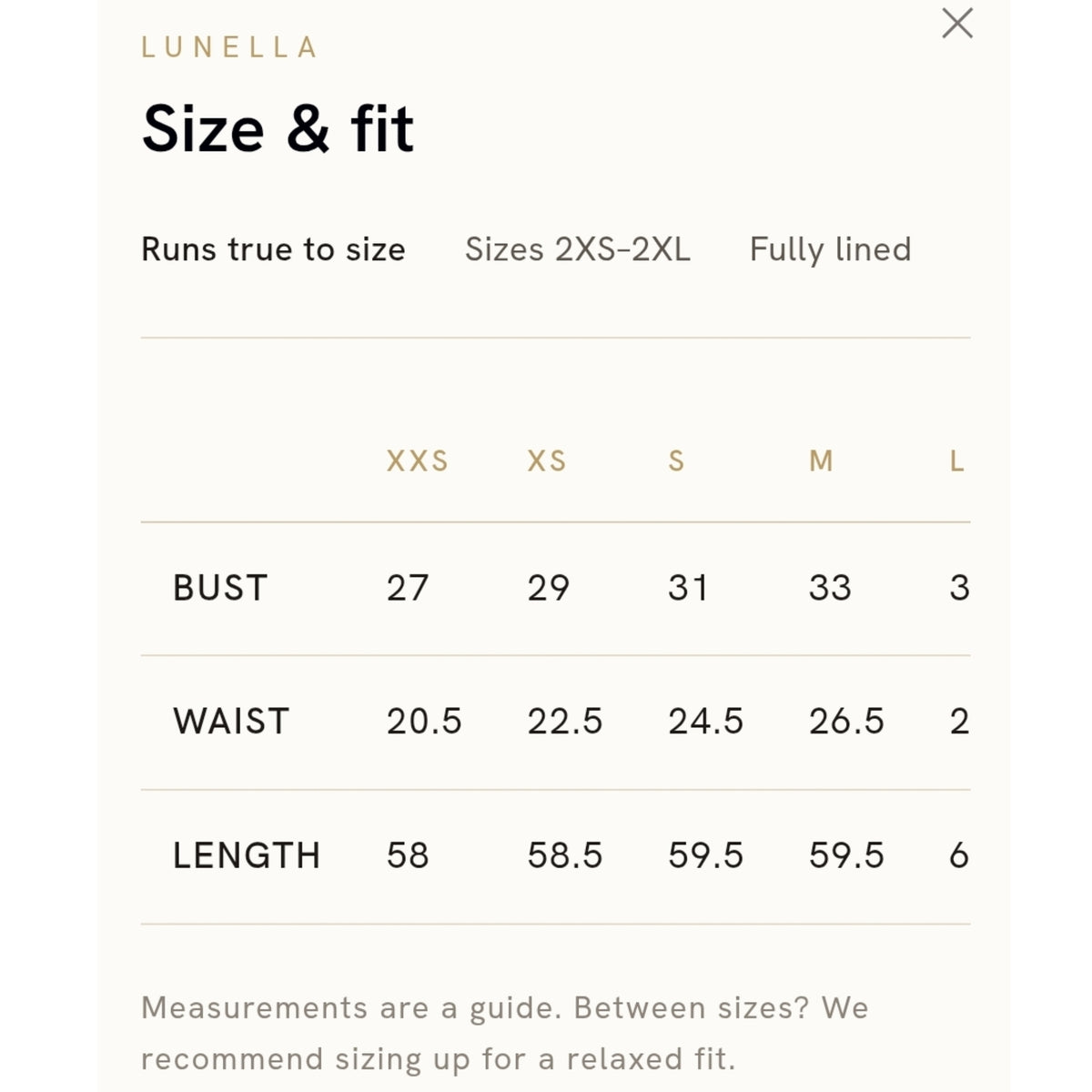This screenshot has height=1092, width=1092.
Task: Click the LENGTH row label
Action: (247, 855)
